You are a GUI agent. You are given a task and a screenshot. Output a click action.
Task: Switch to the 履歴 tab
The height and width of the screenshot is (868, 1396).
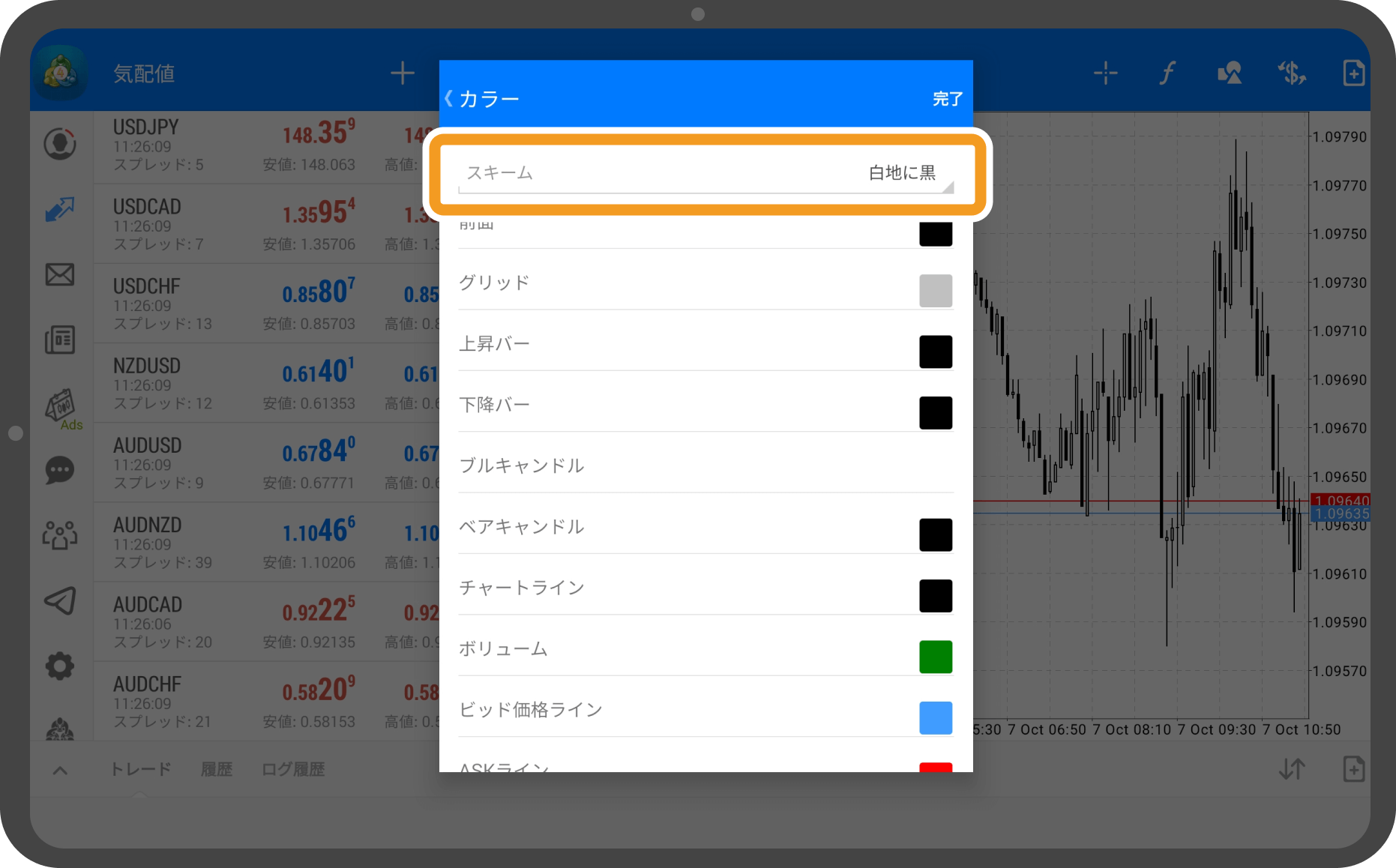217,769
